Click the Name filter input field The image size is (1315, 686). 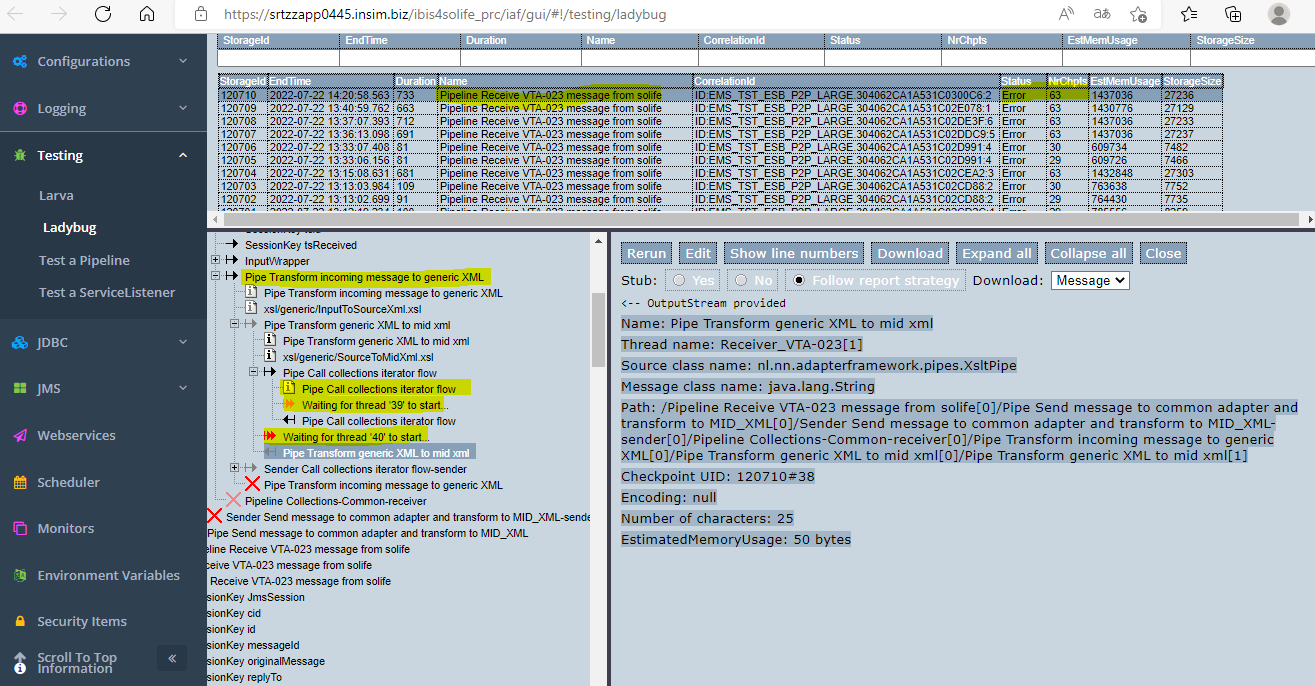click(x=641, y=58)
